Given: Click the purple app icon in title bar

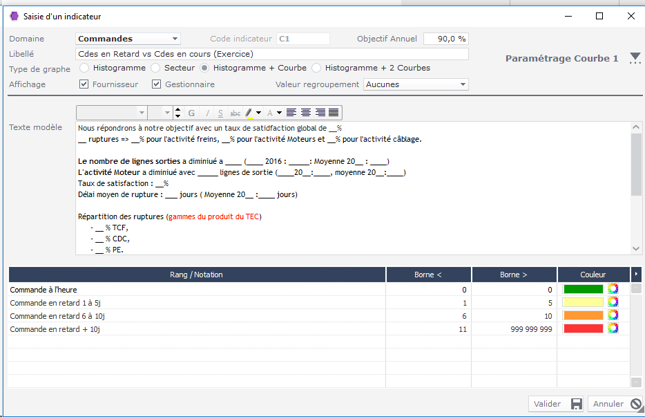Looking at the screenshot, I should tap(14, 16).
